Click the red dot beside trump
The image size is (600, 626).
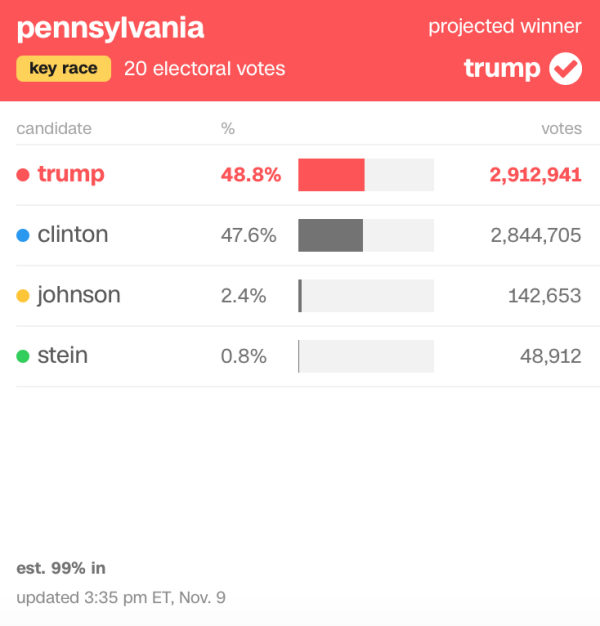23,175
